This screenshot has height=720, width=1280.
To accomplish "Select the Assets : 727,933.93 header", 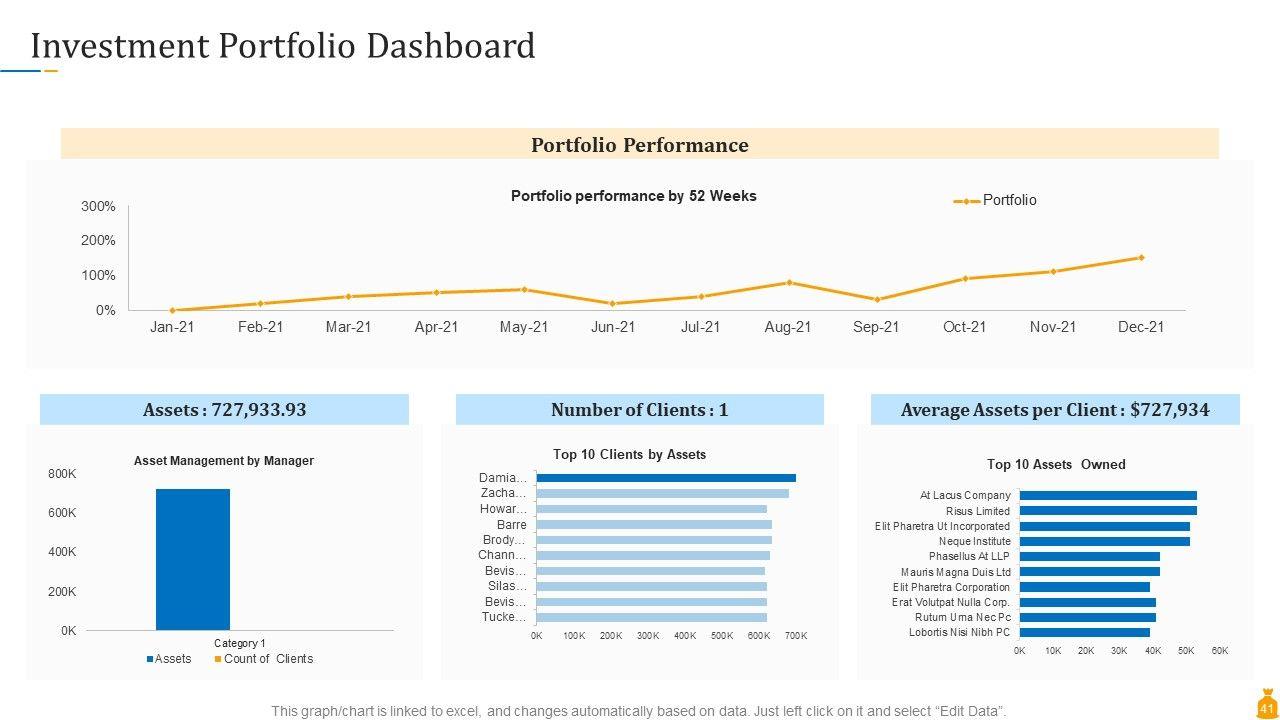I will 224,410.
